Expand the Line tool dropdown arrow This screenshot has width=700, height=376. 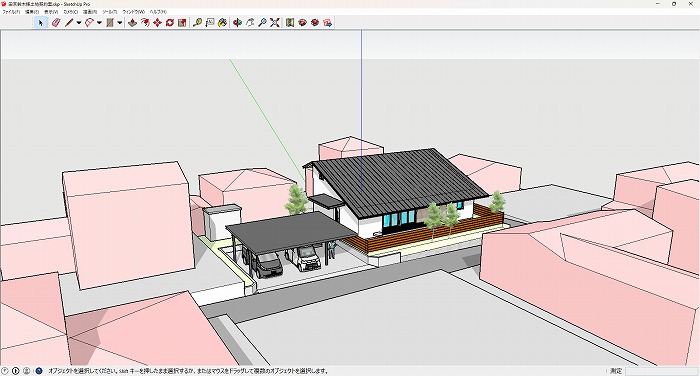point(79,23)
